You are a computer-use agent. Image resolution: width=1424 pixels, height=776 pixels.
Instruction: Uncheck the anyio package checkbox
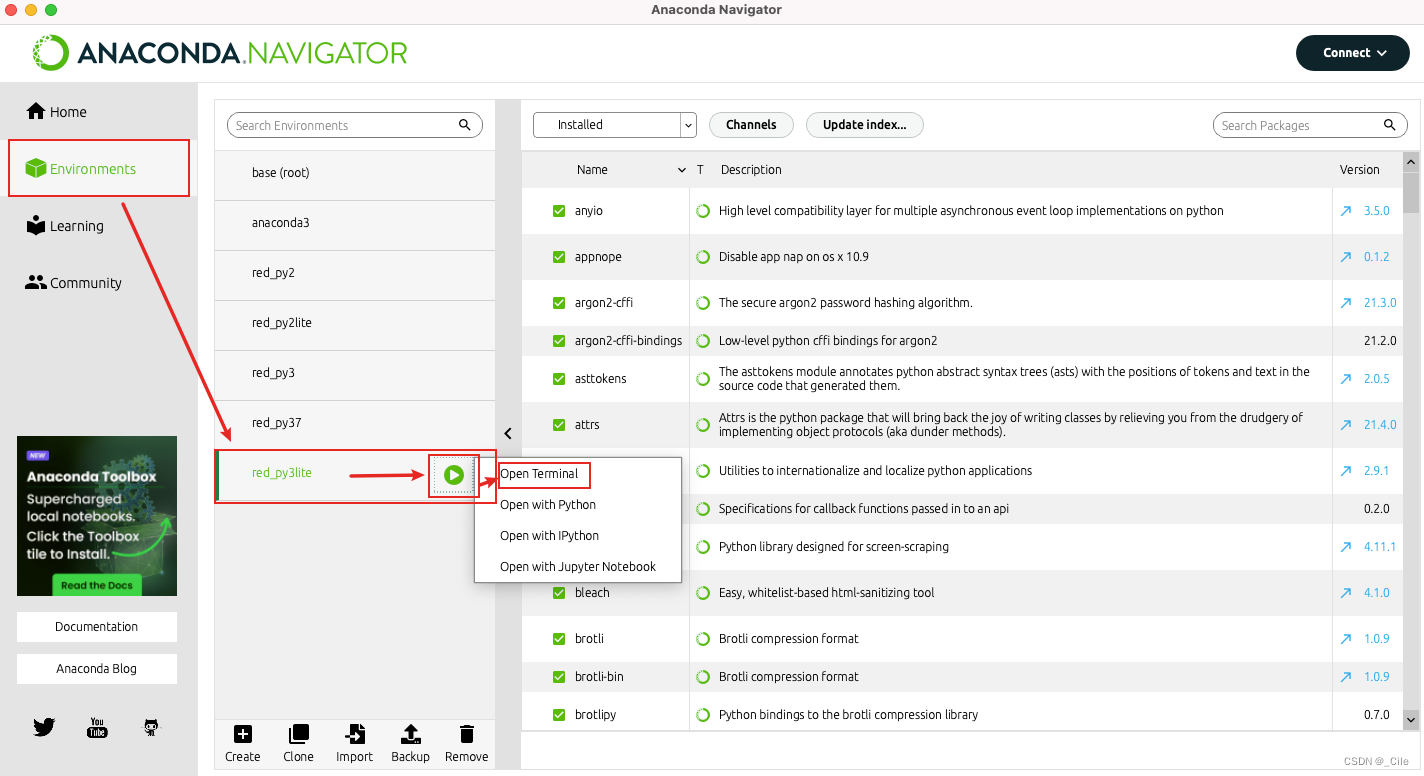(x=559, y=211)
